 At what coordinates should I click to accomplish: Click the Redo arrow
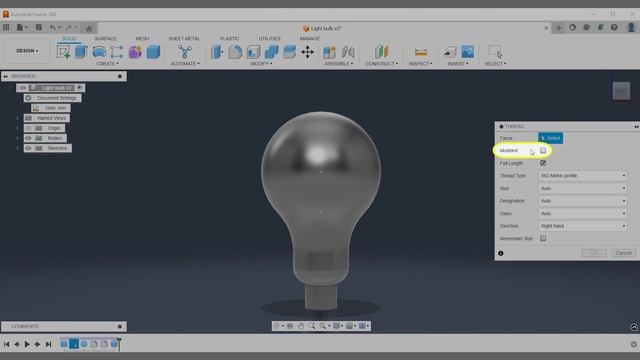69,27
